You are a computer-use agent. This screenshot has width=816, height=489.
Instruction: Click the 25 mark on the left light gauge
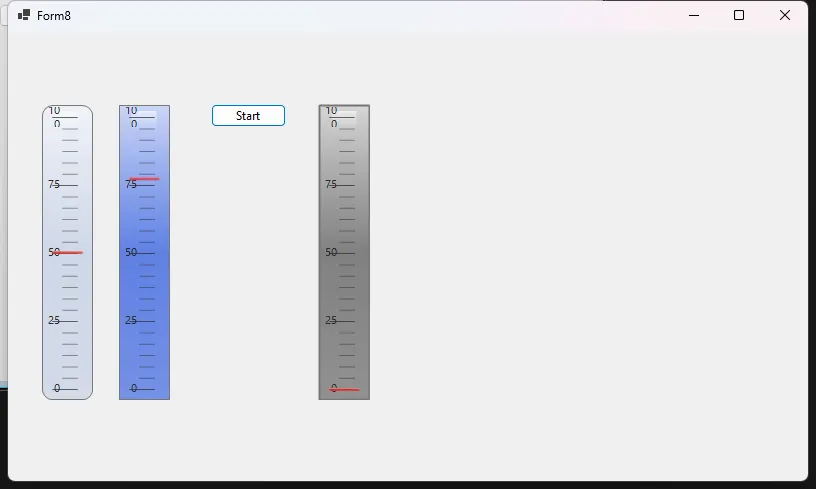(54, 320)
